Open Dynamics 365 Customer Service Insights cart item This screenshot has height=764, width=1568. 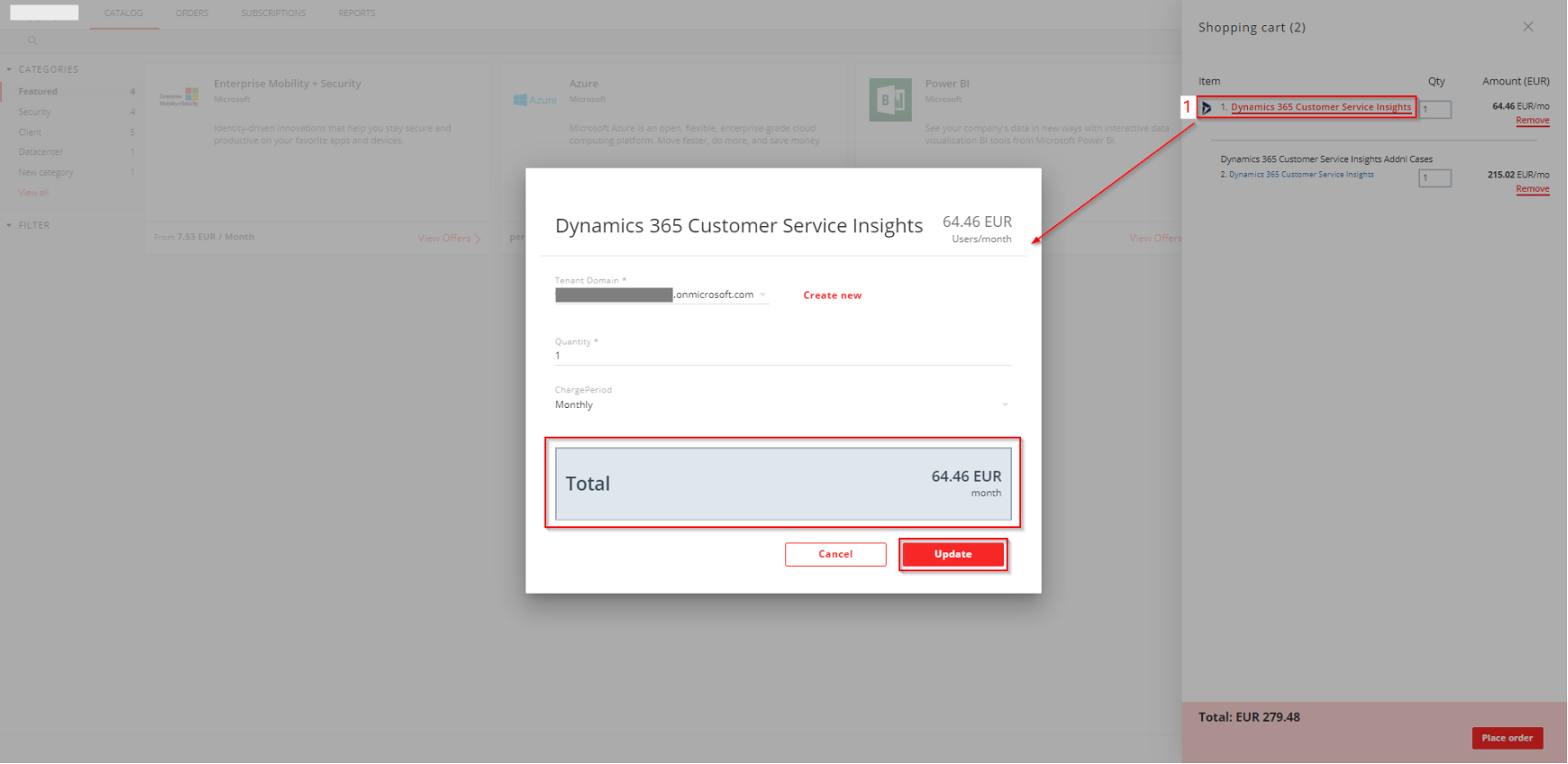(1321, 108)
